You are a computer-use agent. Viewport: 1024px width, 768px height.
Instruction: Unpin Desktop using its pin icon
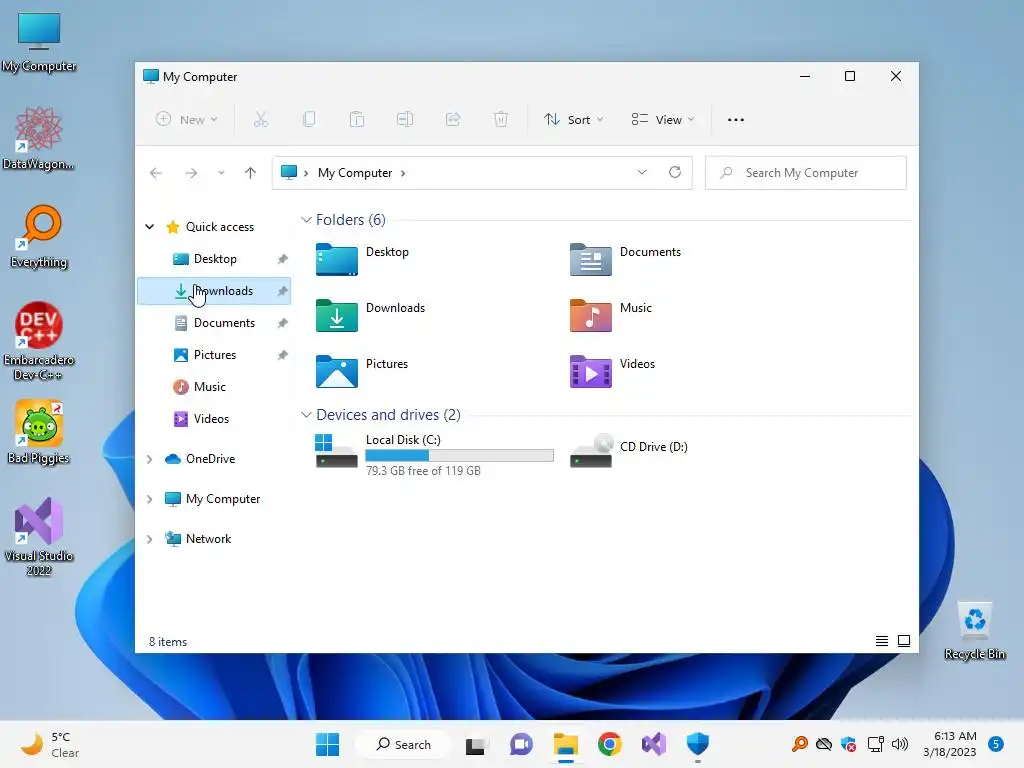[x=283, y=259]
